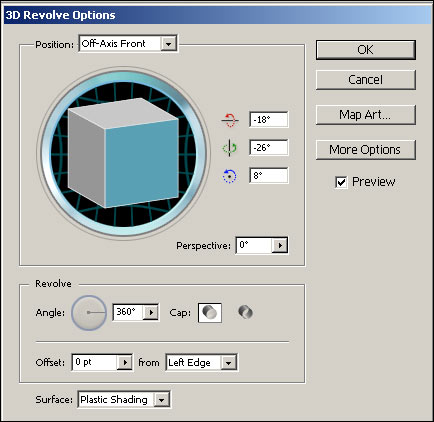Click the 3D cube rotation trackball

[x=124, y=154]
